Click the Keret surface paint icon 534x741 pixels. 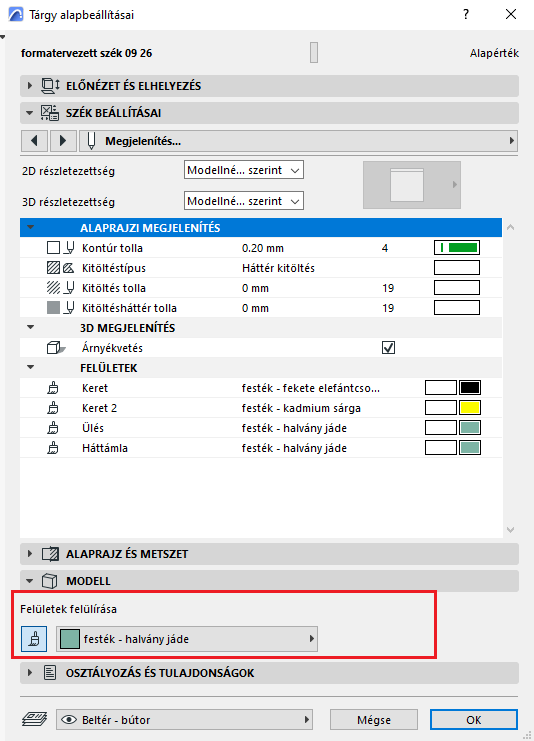point(53,388)
